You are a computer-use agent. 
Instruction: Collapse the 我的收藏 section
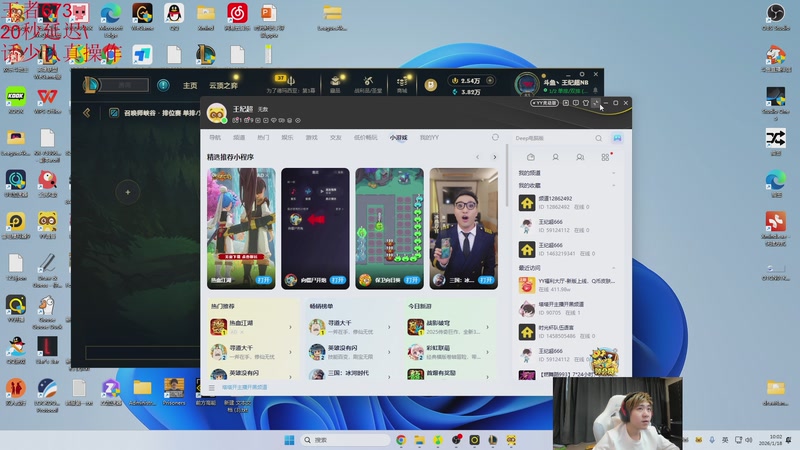point(613,185)
